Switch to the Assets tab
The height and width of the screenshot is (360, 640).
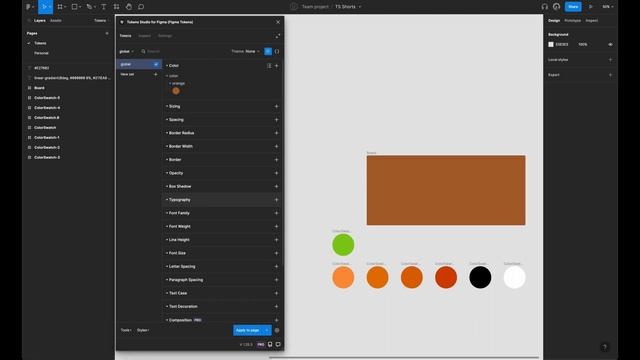(x=56, y=20)
